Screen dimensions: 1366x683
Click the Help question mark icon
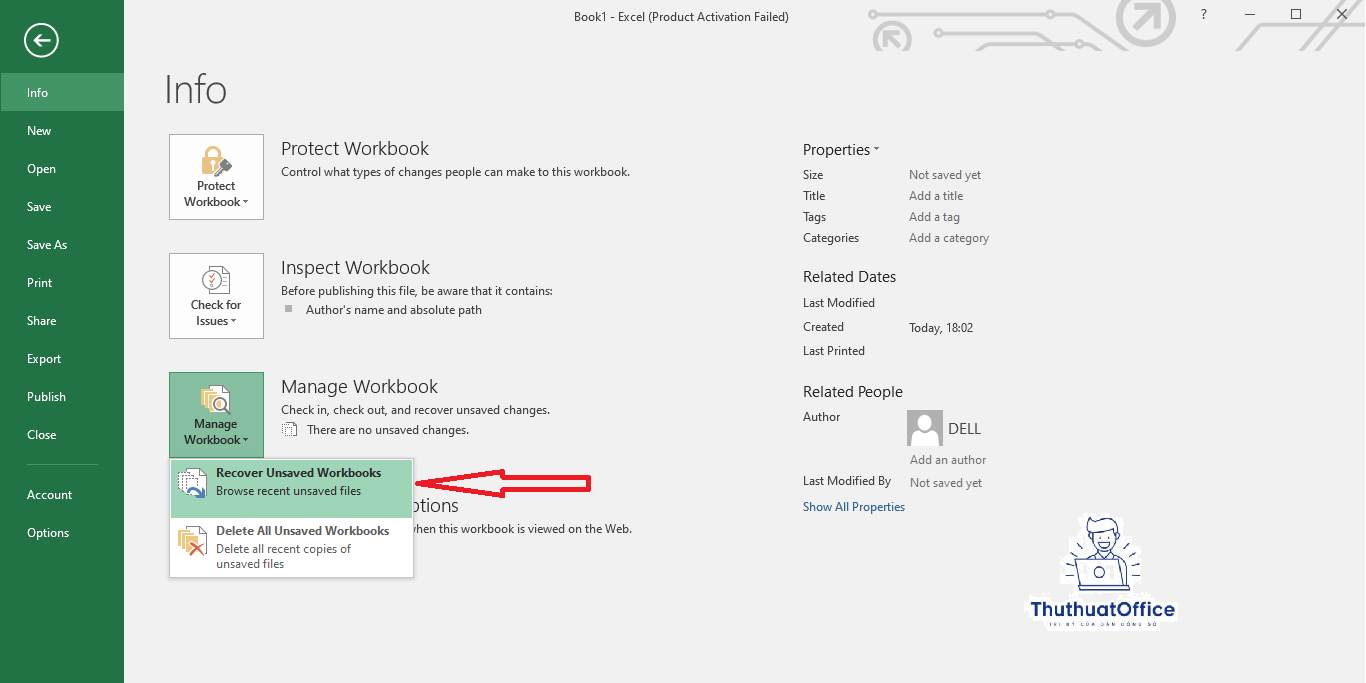(1204, 14)
